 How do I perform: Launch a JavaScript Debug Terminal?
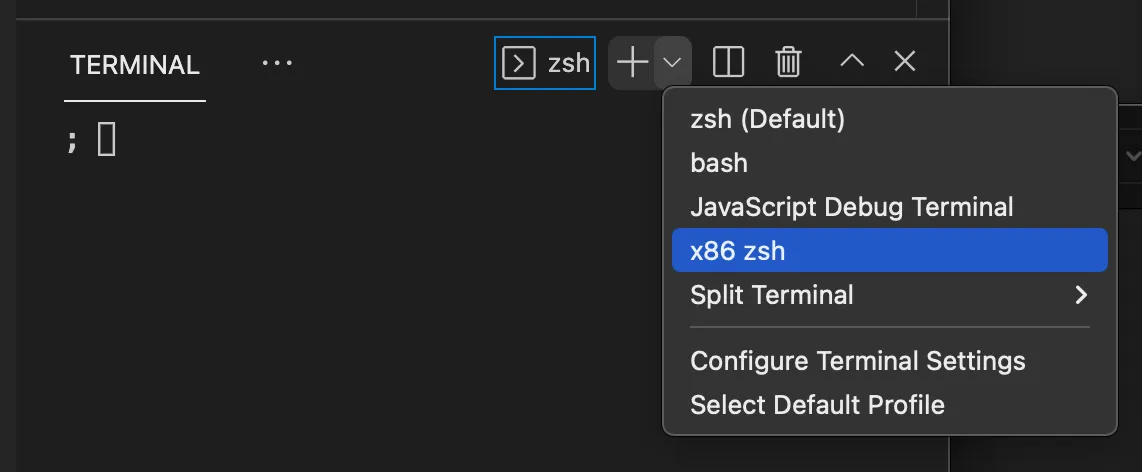(851, 207)
